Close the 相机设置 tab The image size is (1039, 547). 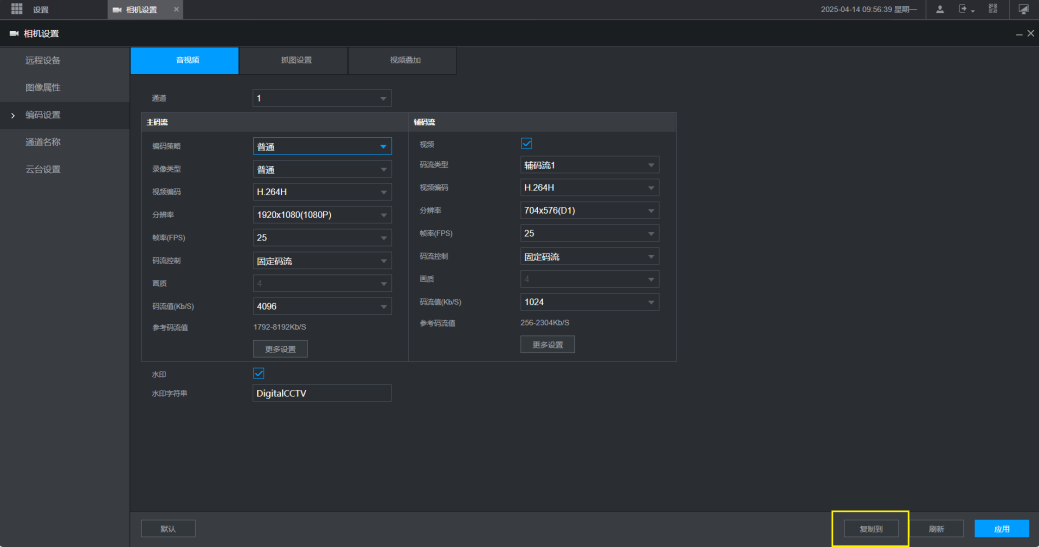176,9
